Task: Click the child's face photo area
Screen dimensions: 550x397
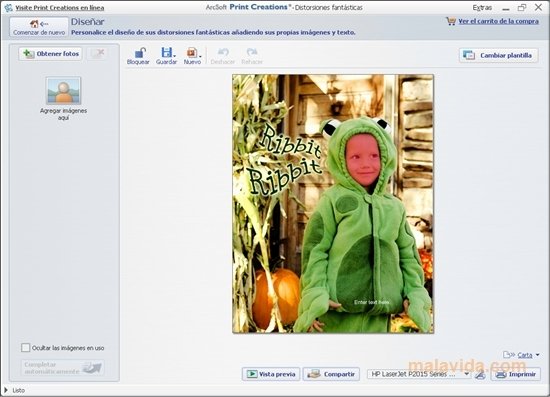Action: (363, 161)
